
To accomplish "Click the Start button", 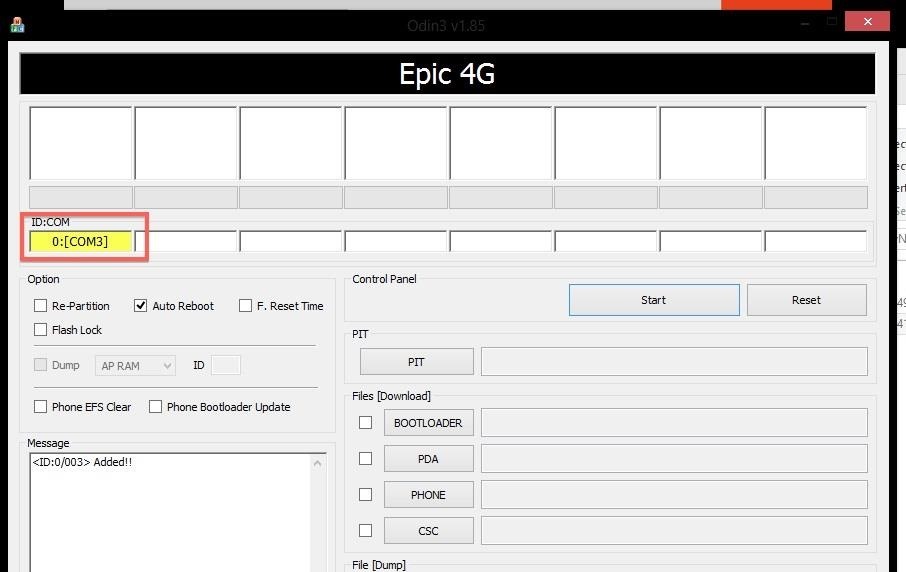I will click(x=654, y=300).
